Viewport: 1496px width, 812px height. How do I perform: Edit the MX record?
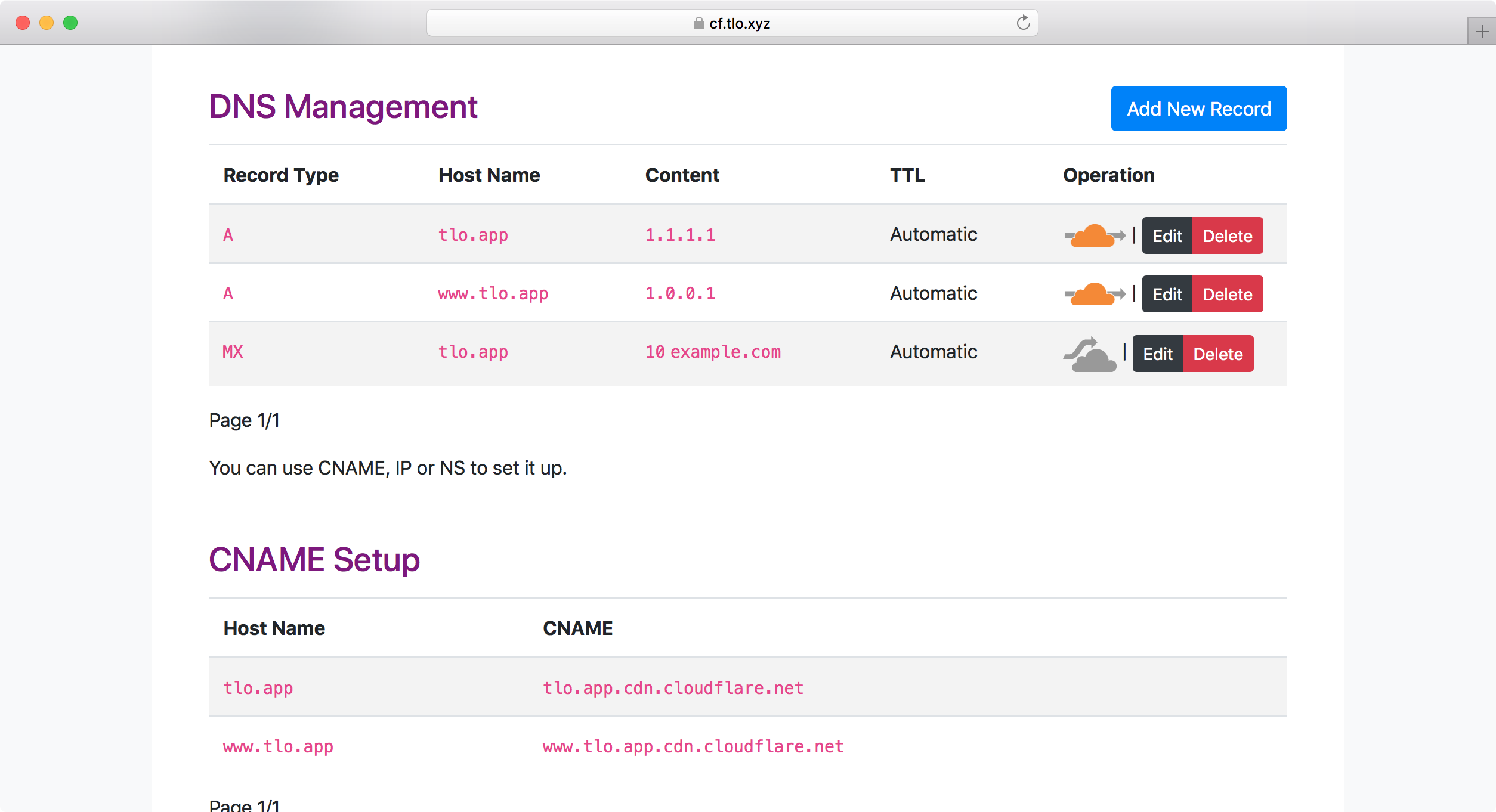(1157, 353)
